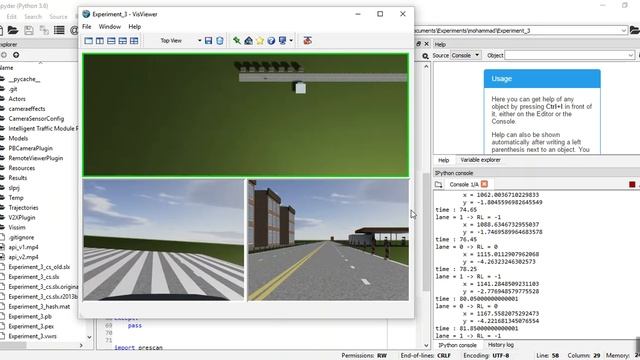Screen dimensions: 640x360
Task: Click the red stop button in IPython console
Action: (x=632, y=184)
